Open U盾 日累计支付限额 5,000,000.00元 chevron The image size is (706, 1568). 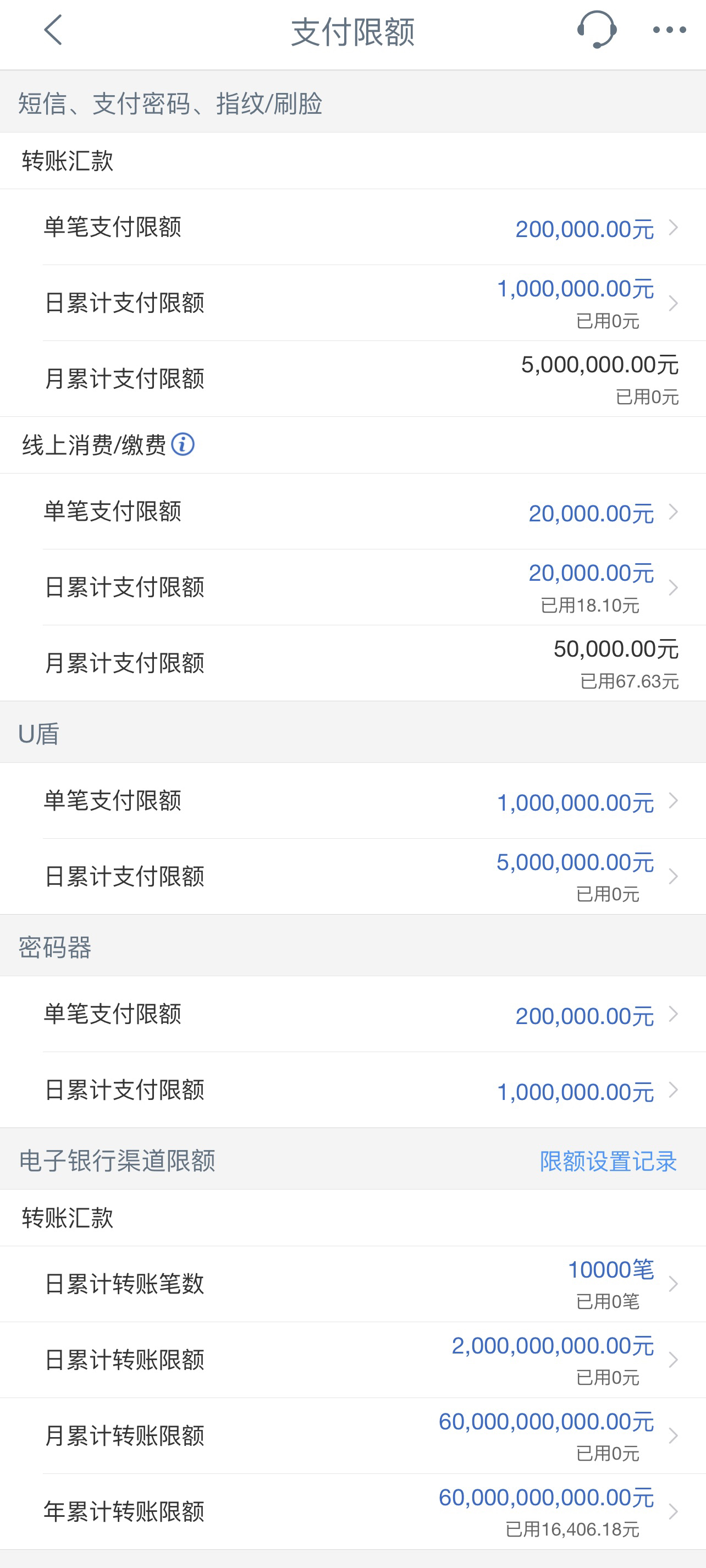(673, 877)
